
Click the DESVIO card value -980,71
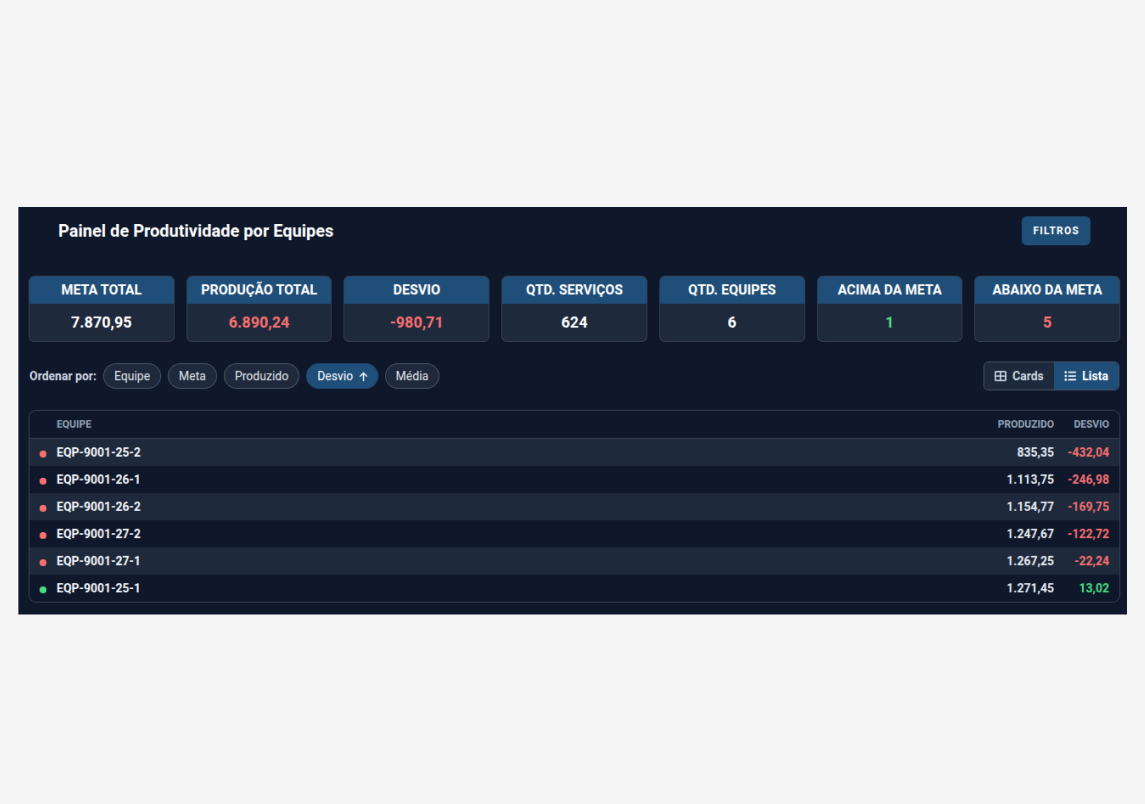point(416,323)
